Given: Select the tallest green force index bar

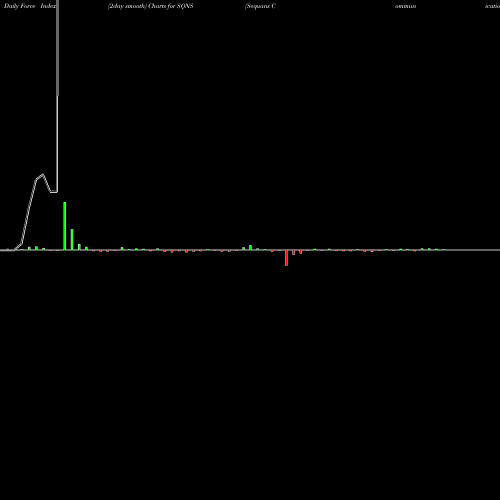Looking at the screenshot, I should pos(65,226).
